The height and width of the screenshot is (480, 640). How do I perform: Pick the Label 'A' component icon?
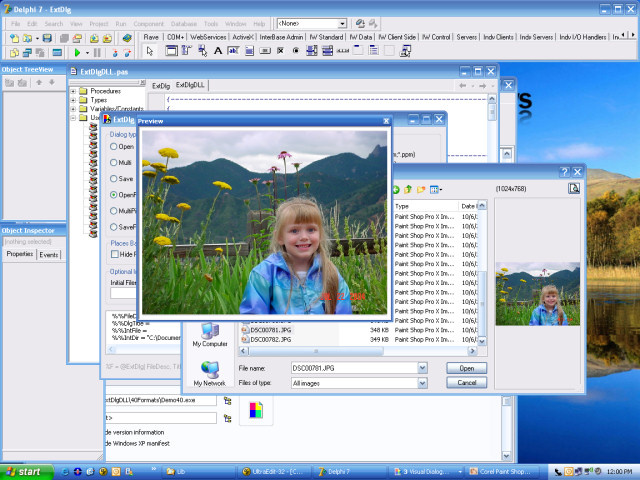tap(218, 51)
